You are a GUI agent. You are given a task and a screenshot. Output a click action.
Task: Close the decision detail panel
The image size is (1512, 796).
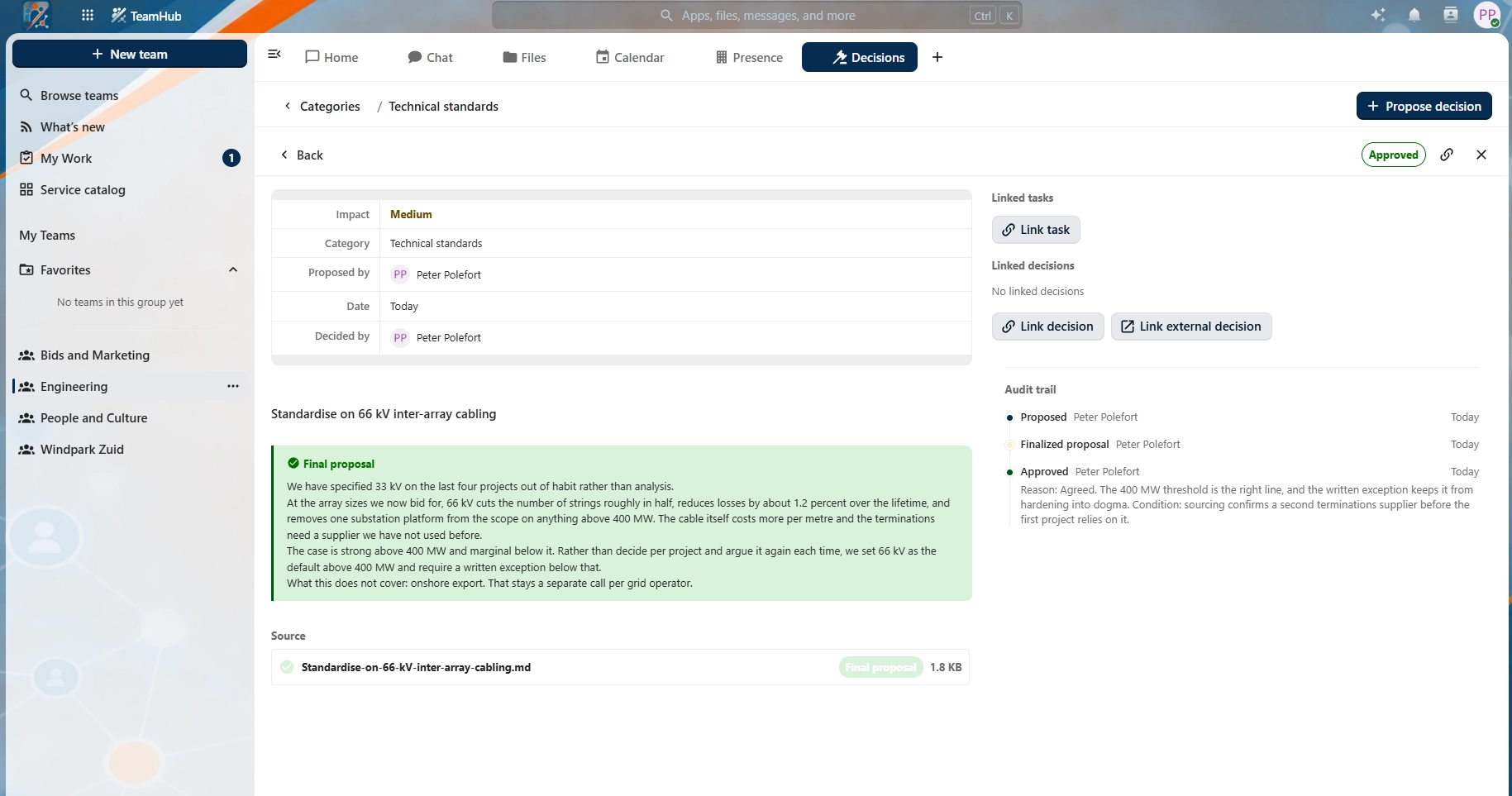pos(1481,155)
